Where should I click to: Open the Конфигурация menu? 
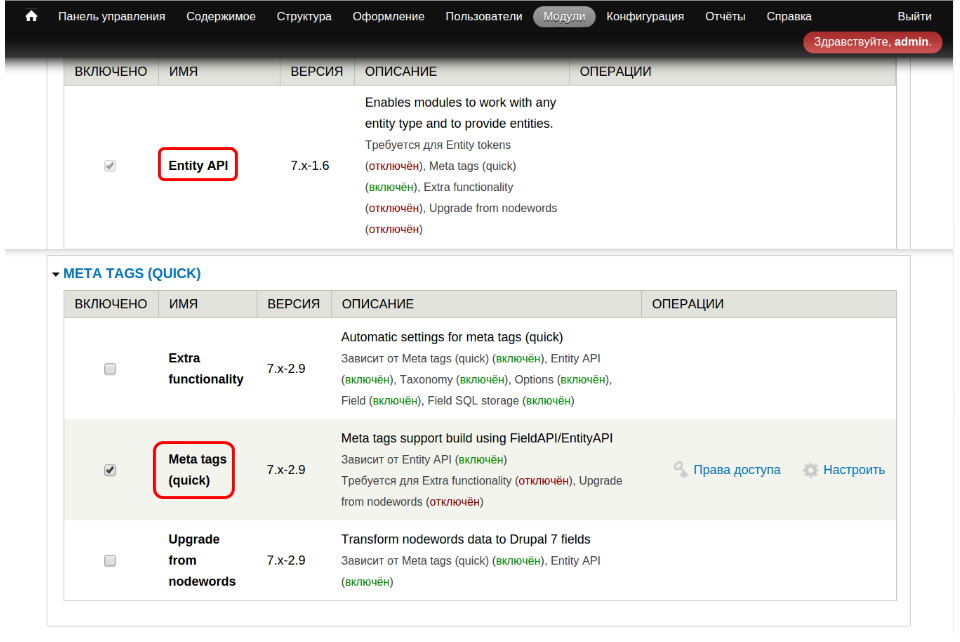[645, 16]
